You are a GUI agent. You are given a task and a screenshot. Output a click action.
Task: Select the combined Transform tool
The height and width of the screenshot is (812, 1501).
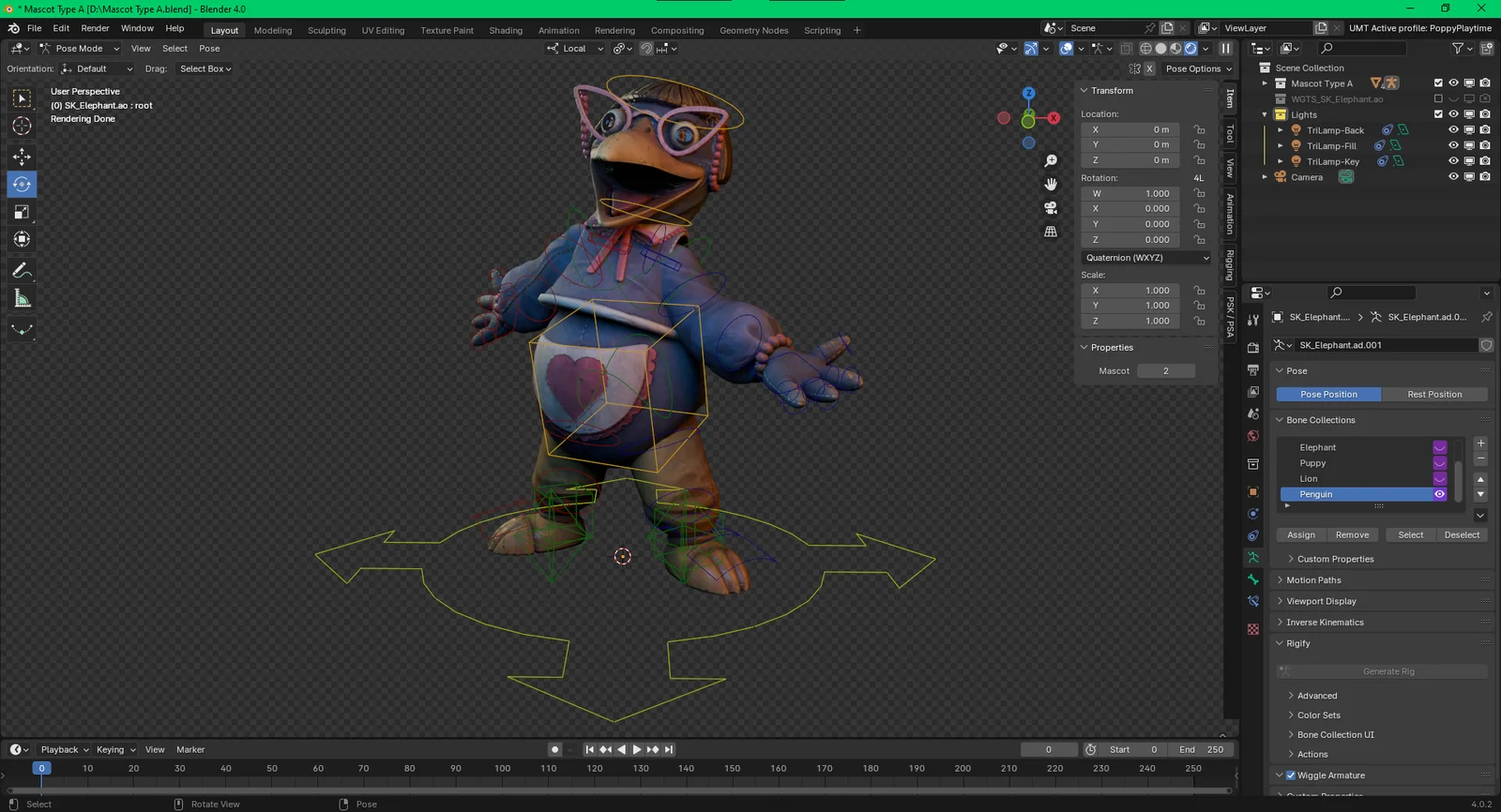point(22,239)
